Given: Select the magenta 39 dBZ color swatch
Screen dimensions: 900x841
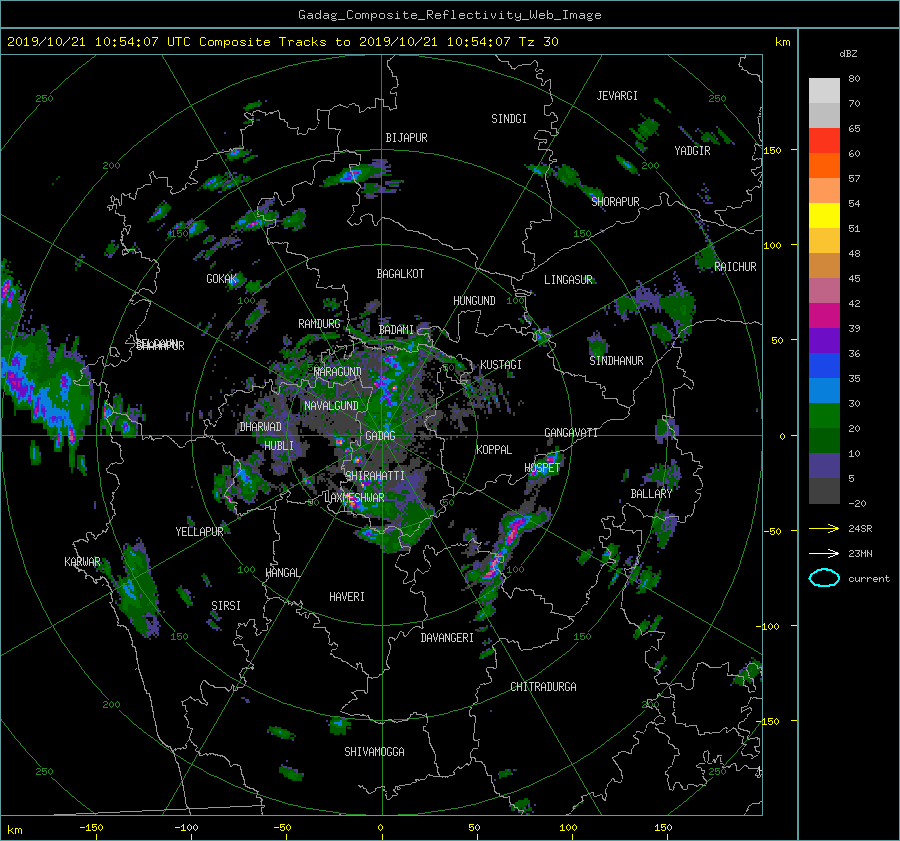Looking at the screenshot, I should tap(824, 316).
